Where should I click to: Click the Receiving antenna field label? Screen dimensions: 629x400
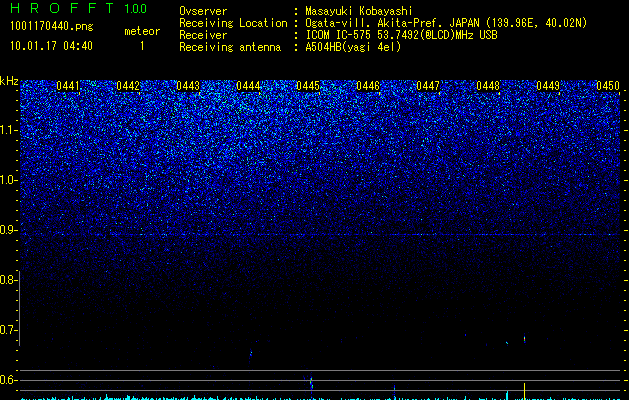click(x=230, y=47)
